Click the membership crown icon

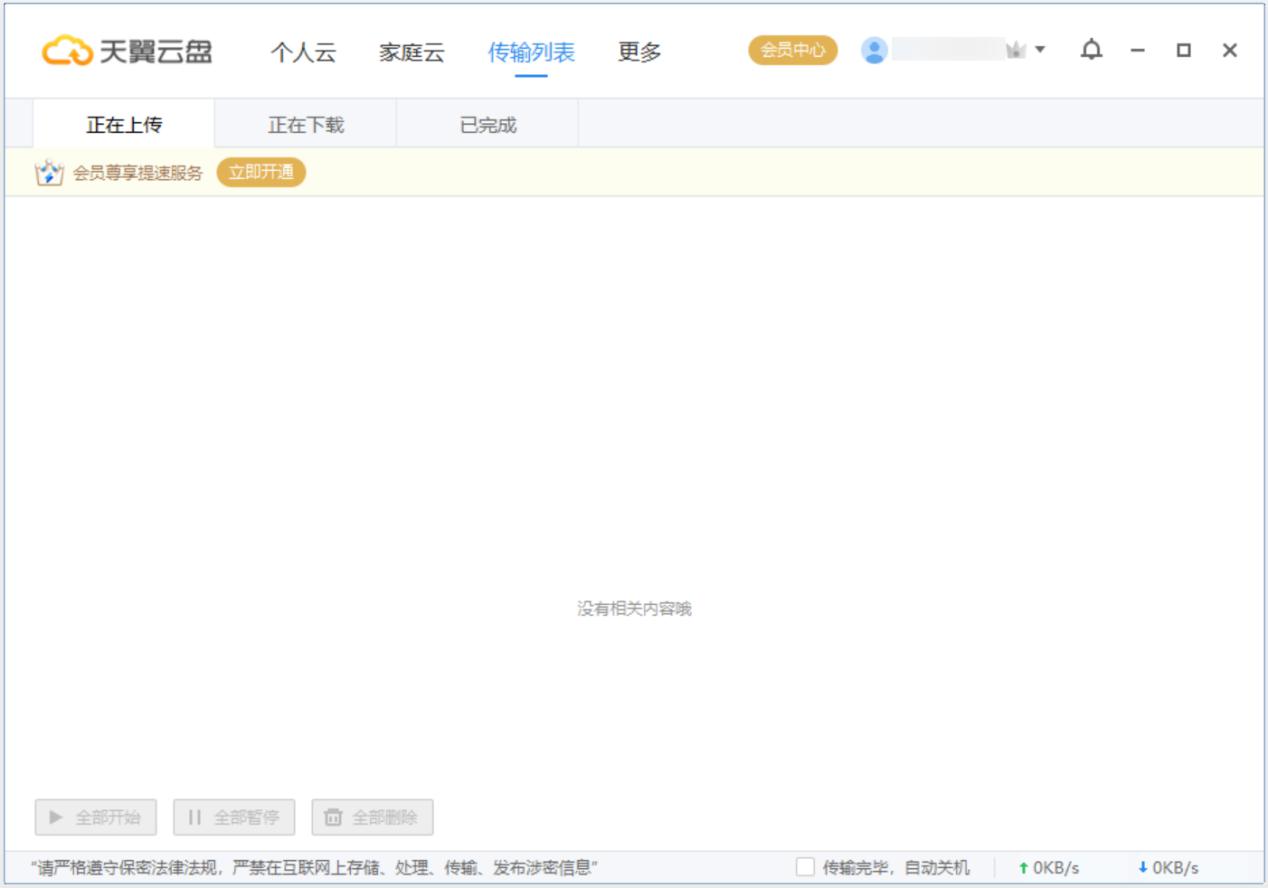[x=1016, y=50]
